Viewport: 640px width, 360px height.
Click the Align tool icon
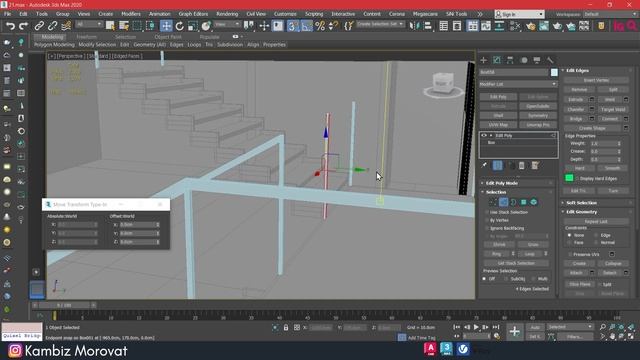pyautogui.click(x=427, y=26)
